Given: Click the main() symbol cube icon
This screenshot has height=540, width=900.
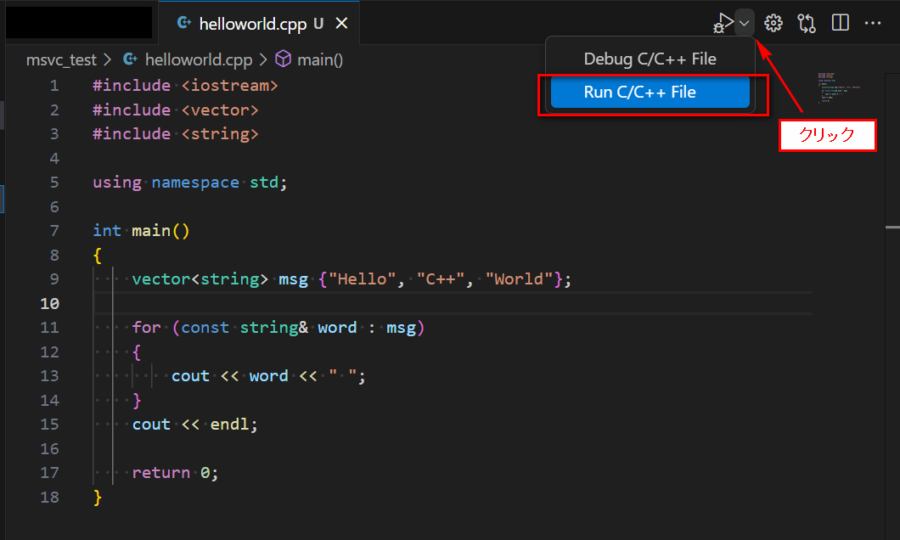Looking at the screenshot, I should click(x=284, y=59).
